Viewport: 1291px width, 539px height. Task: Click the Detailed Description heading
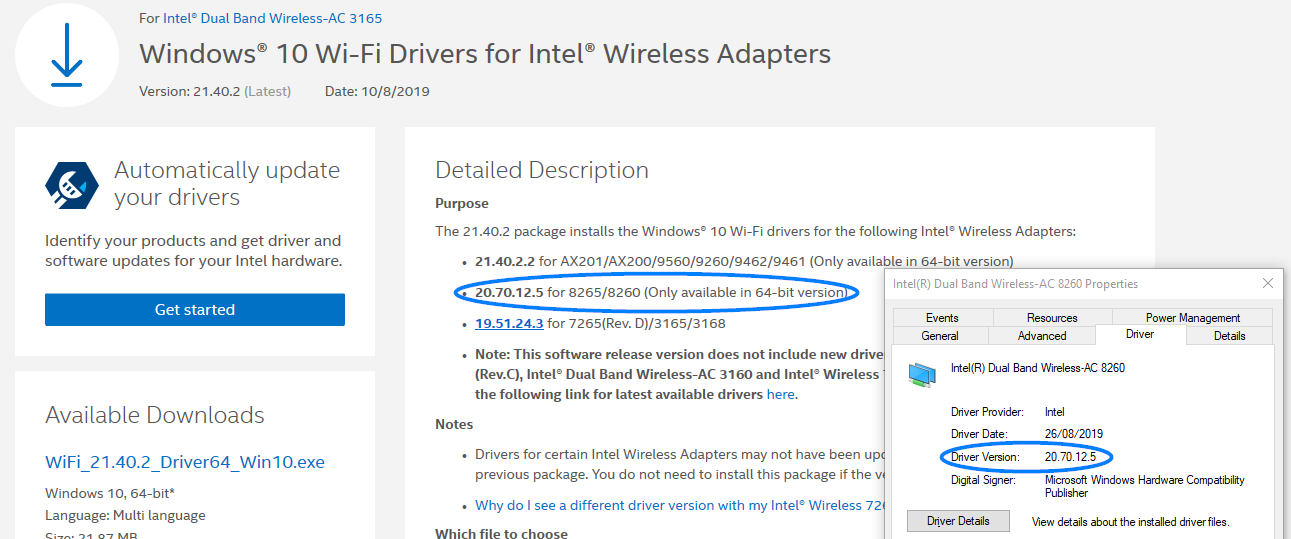click(542, 170)
